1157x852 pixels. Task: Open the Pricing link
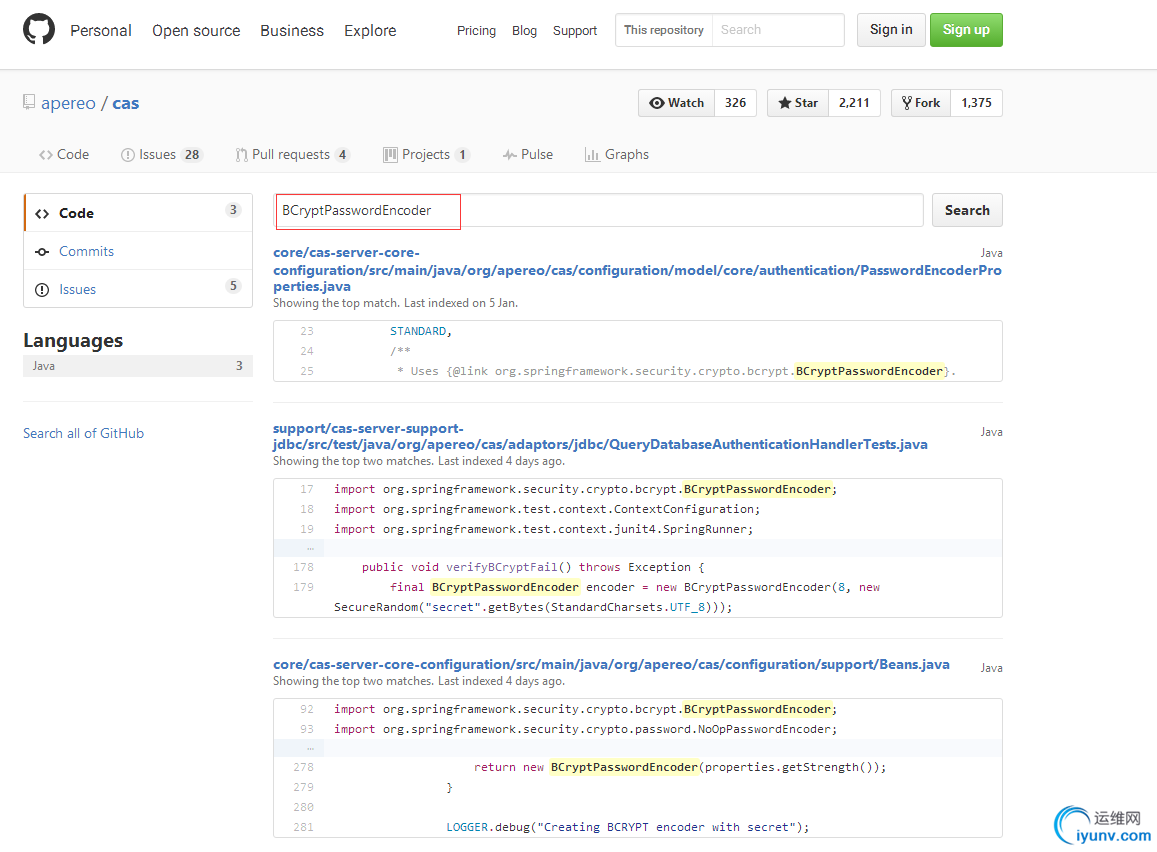[x=476, y=31]
